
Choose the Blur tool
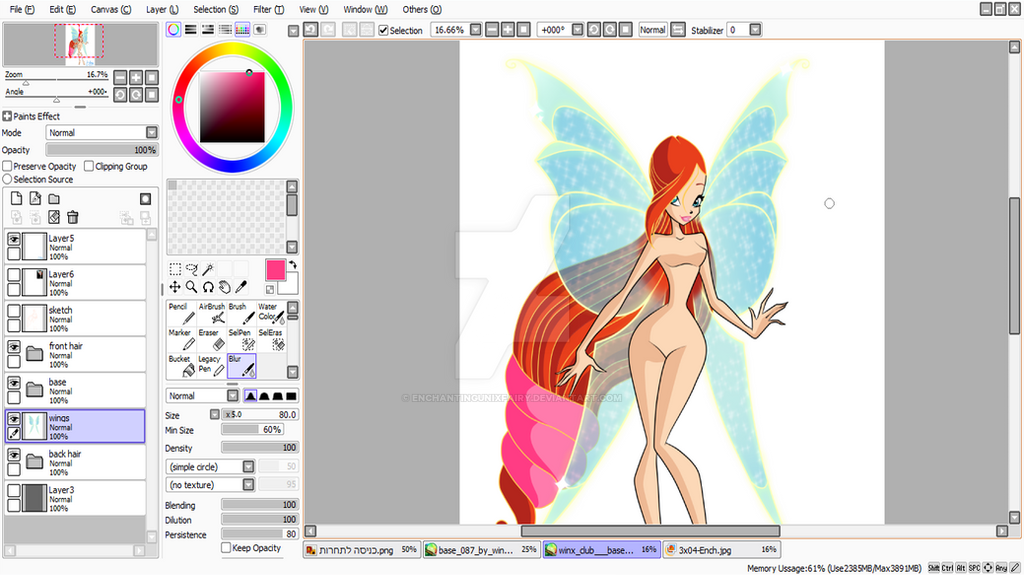tap(242, 366)
